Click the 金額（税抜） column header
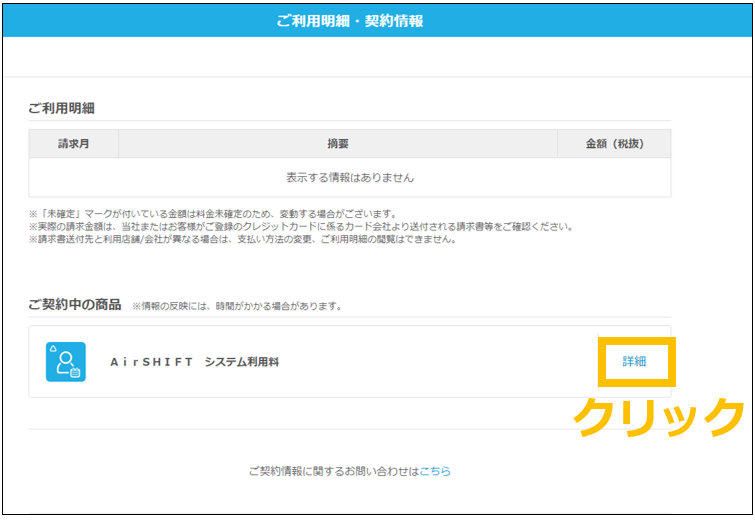Image resolution: width=755 pixels, height=520 pixels. [x=614, y=144]
